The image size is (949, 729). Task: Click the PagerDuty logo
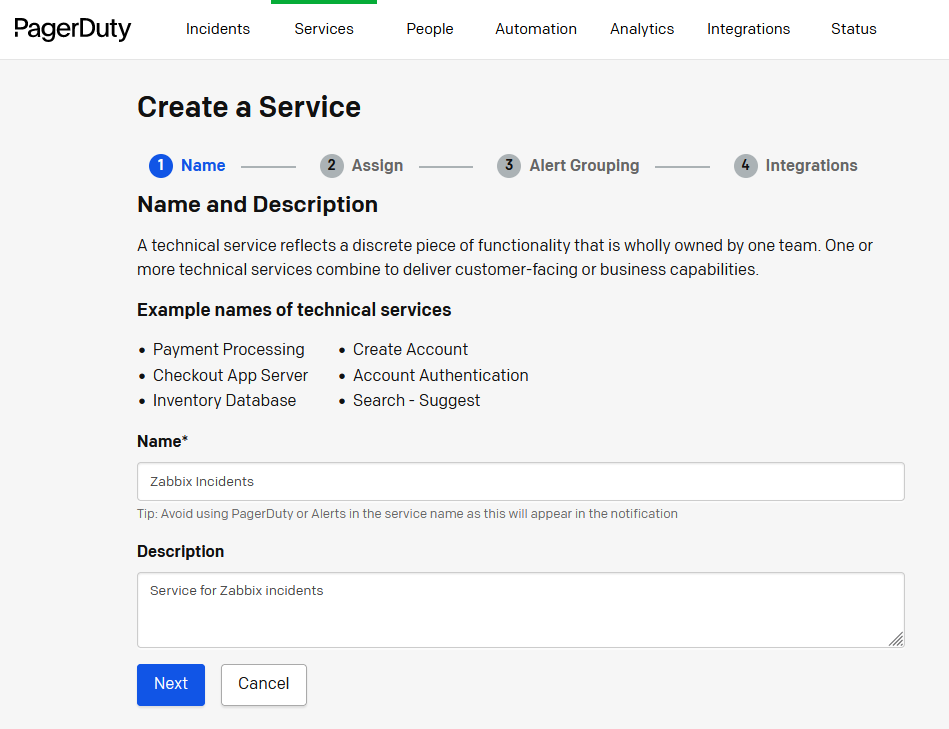(73, 29)
